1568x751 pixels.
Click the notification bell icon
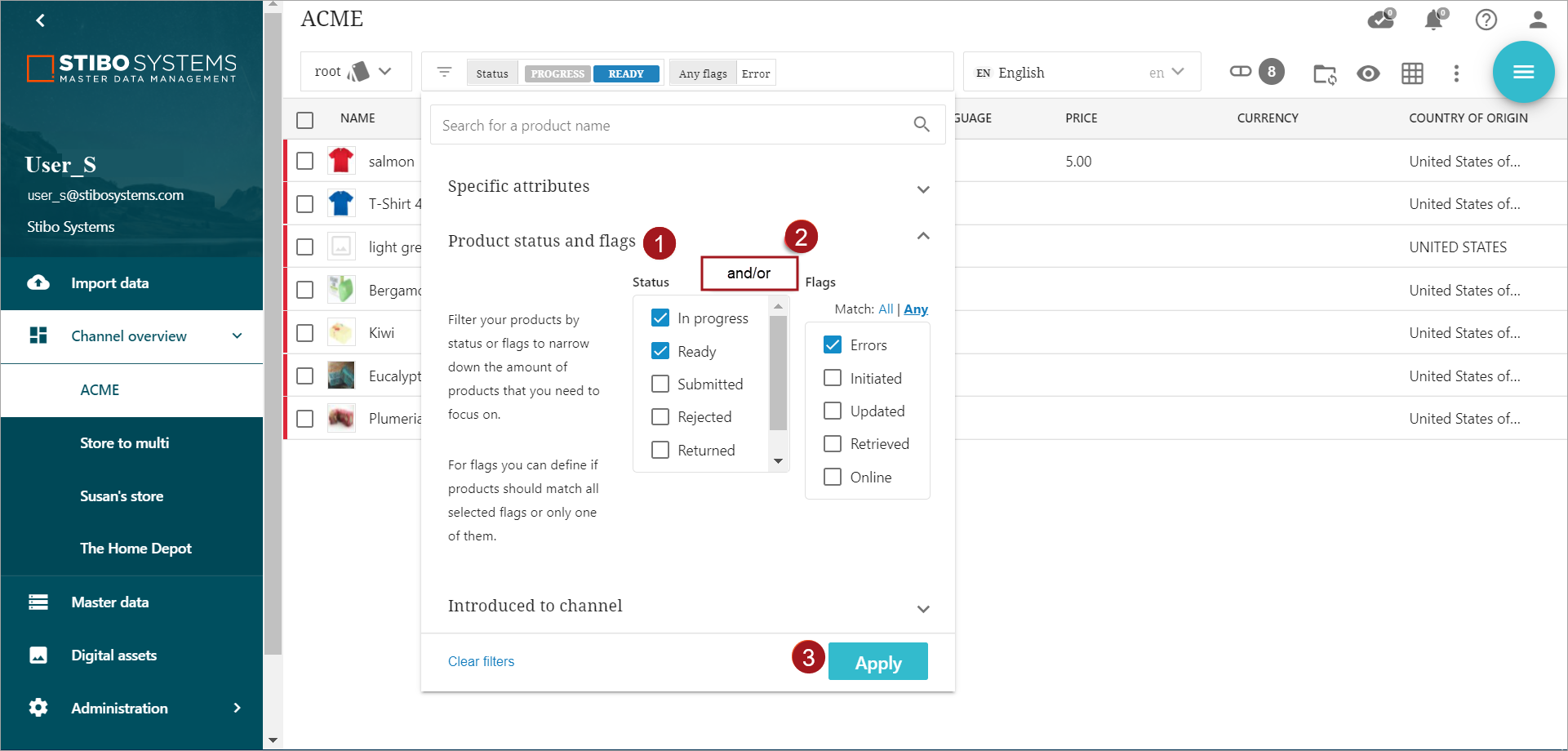[1433, 20]
